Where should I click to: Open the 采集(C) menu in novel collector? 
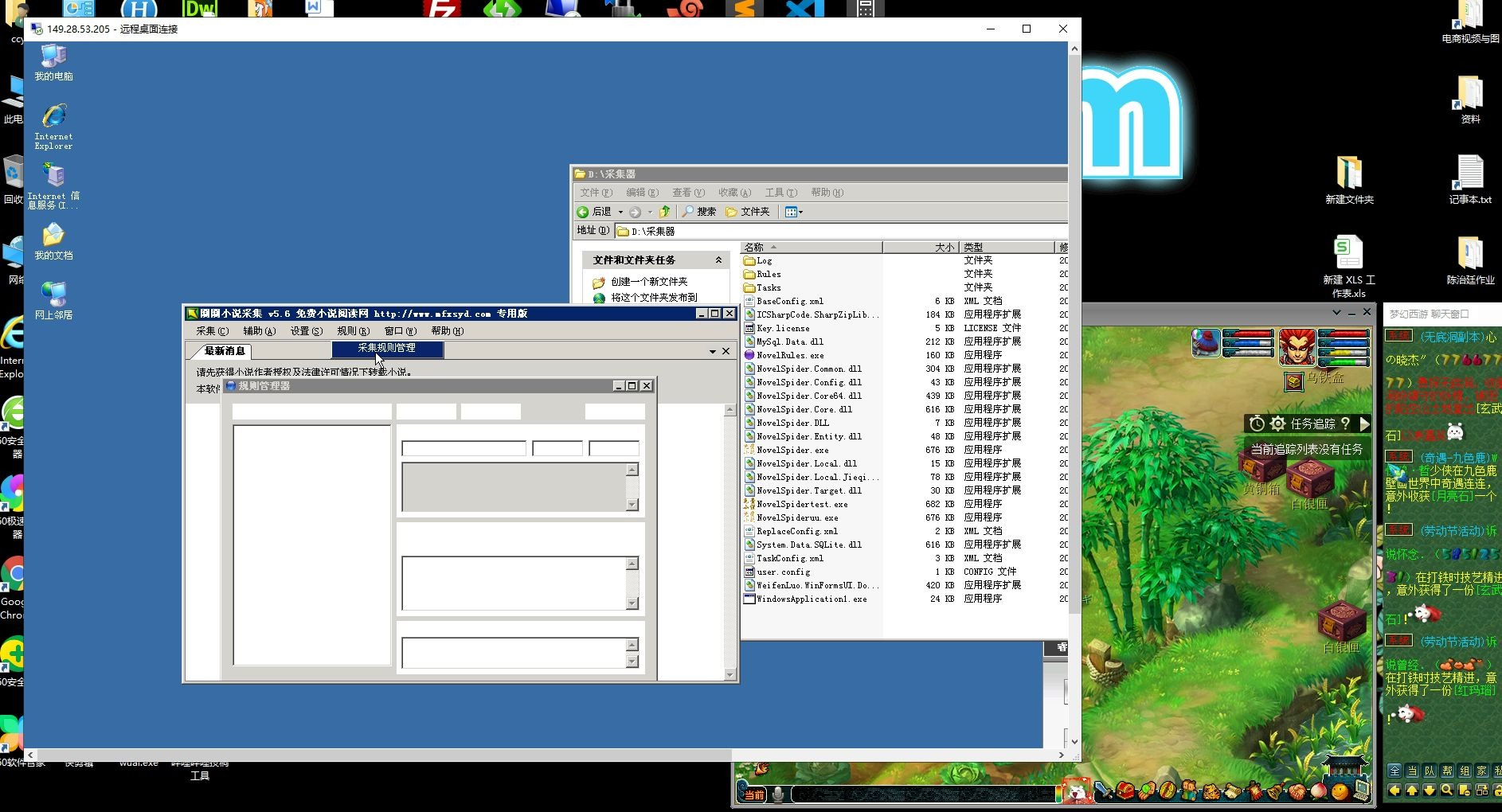click(212, 331)
